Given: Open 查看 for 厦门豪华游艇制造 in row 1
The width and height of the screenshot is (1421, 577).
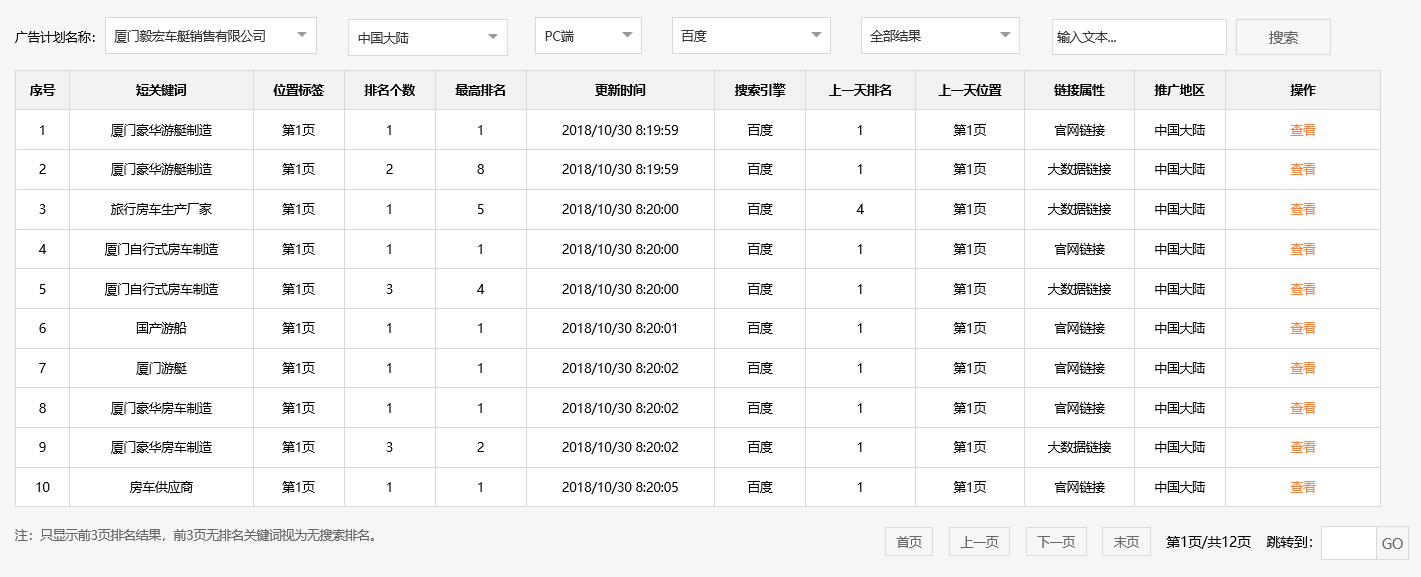Looking at the screenshot, I should (x=1303, y=129).
